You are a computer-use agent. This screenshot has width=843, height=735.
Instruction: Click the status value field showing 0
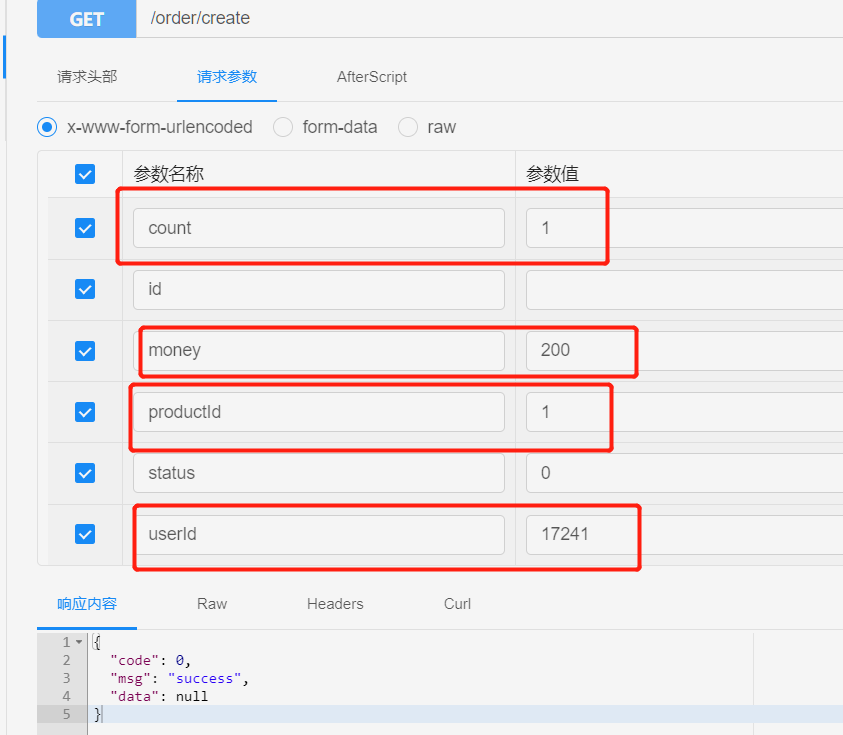(684, 473)
